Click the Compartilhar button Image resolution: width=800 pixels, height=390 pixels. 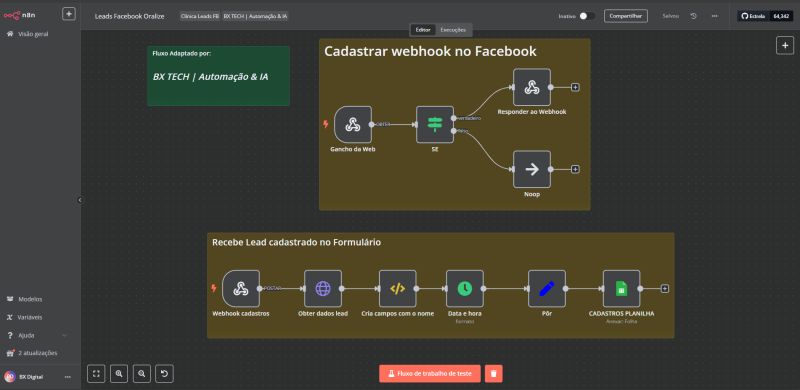(x=626, y=16)
